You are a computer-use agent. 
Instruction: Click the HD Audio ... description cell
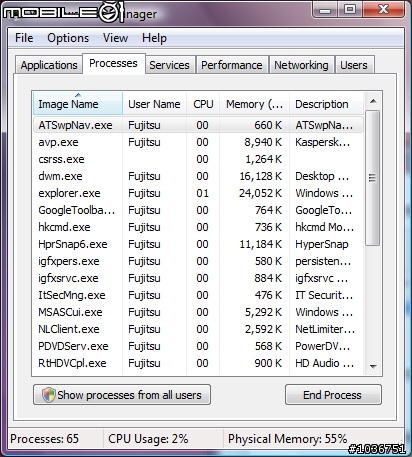point(324,363)
